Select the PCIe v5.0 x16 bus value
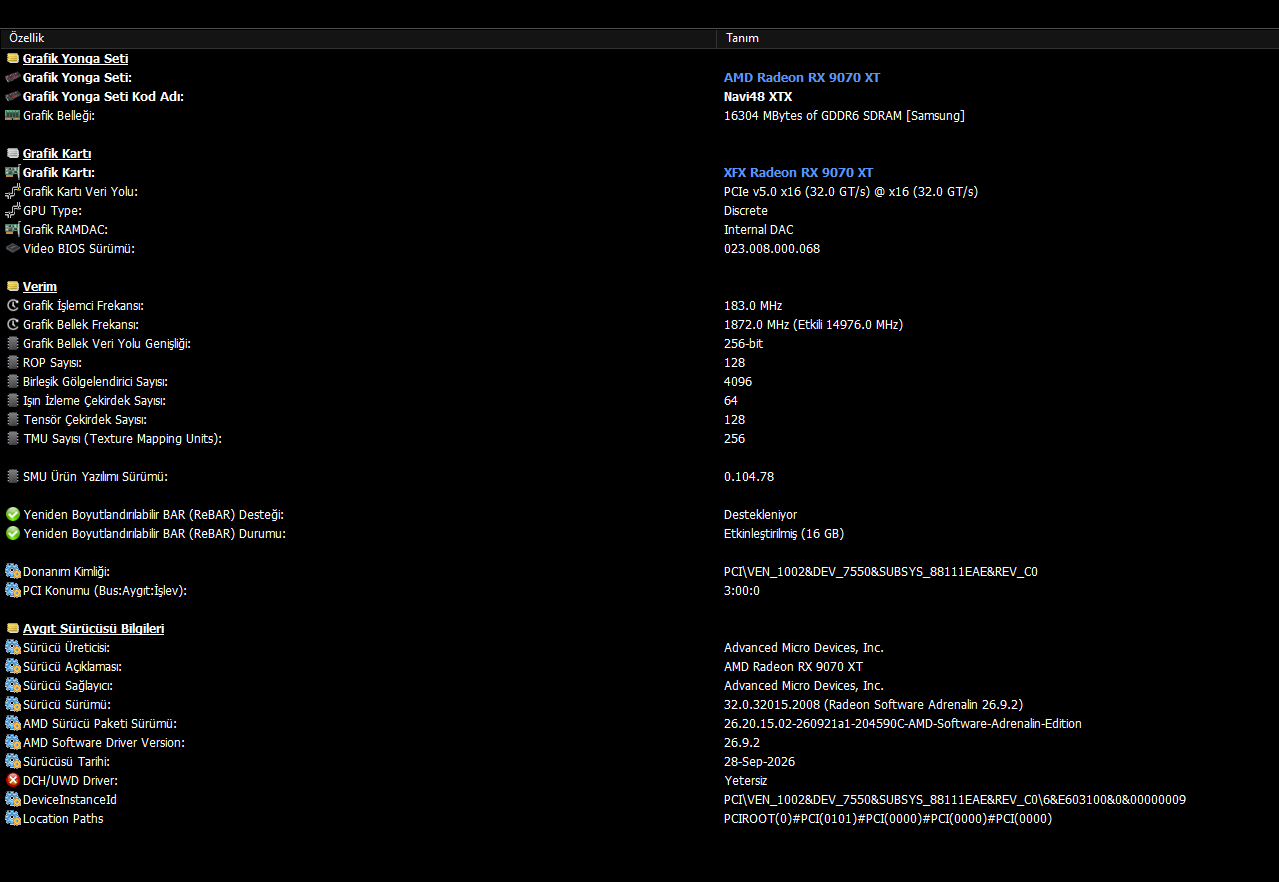Image resolution: width=1279 pixels, height=882 pixels. tap(851, 192)
